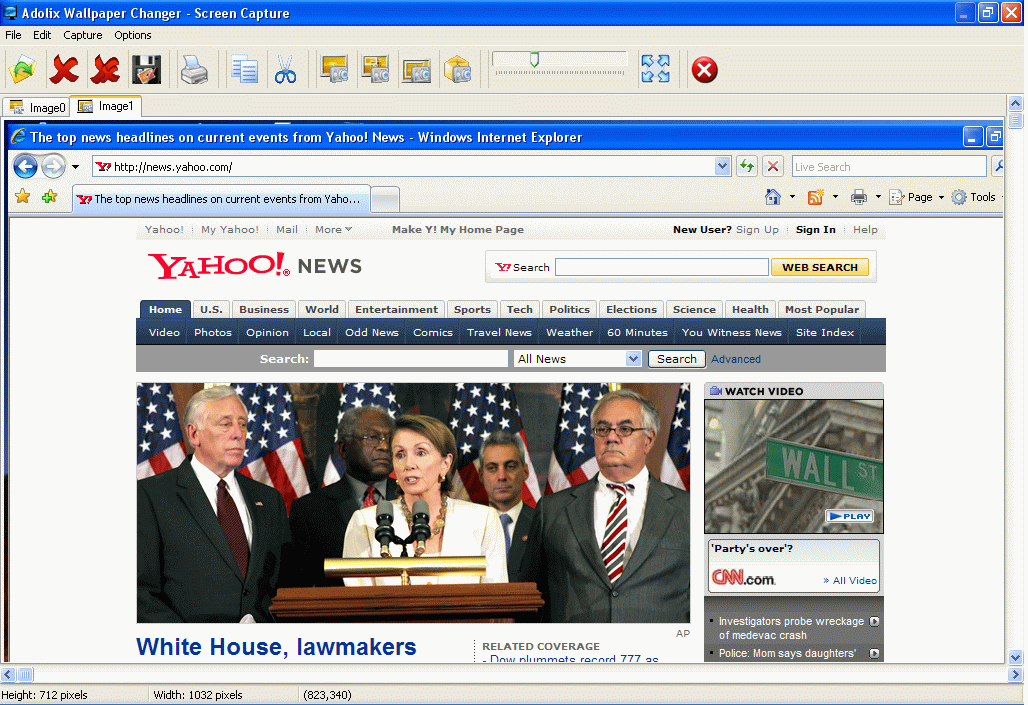Expand IE recent pages dropdown arrow
Screen dimensions: 1028x705
pyautogui.click(x=75, y=167)
